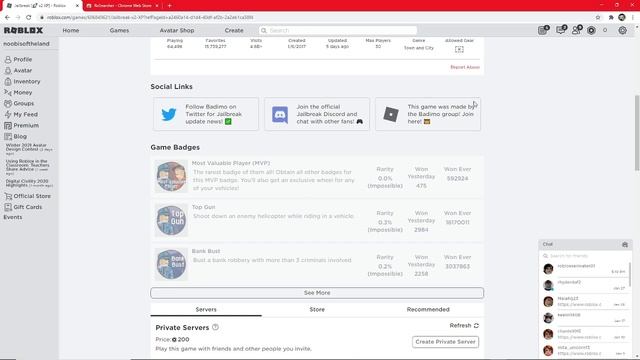This screenshot has width=640, height=360.
Task: Open the Winter 2021 Avatar Design Contest post
Action: coord(29,149)
